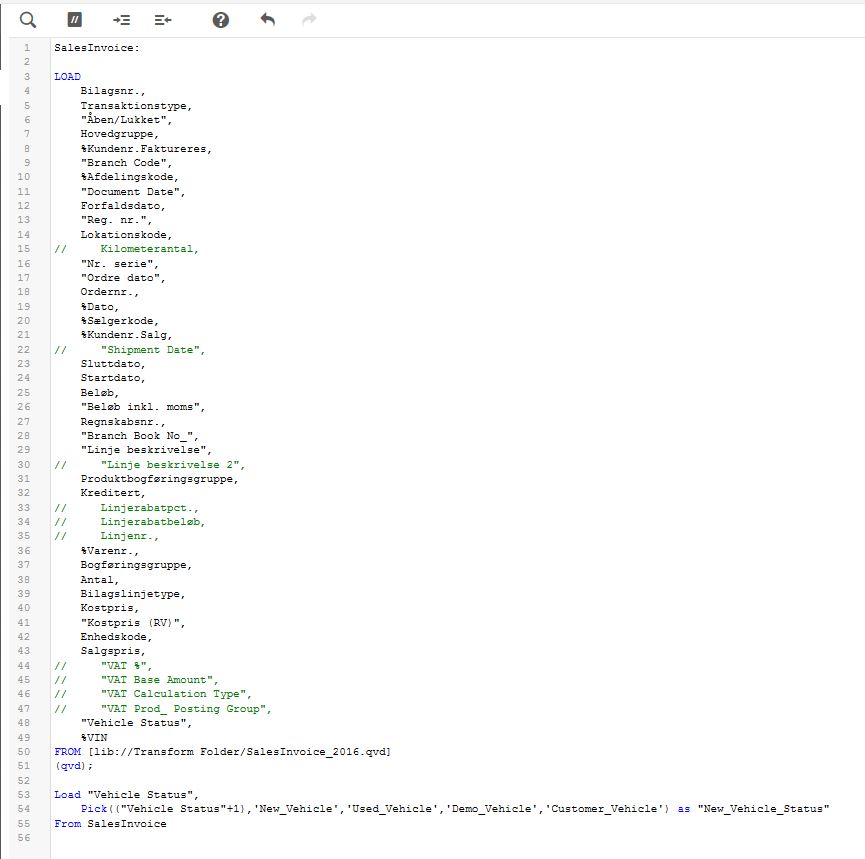Place cursor on the "Kostpris (RV)" field
The height and width of the screenshot is (859, 865).
[132, 622]
